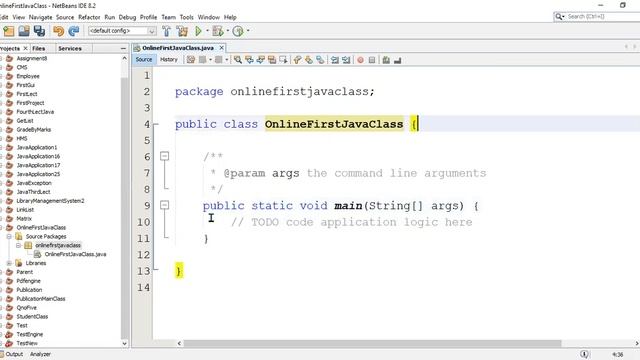
Task: Click the Find Previous Occurrence icon
Action: click(x=249, y=60)
